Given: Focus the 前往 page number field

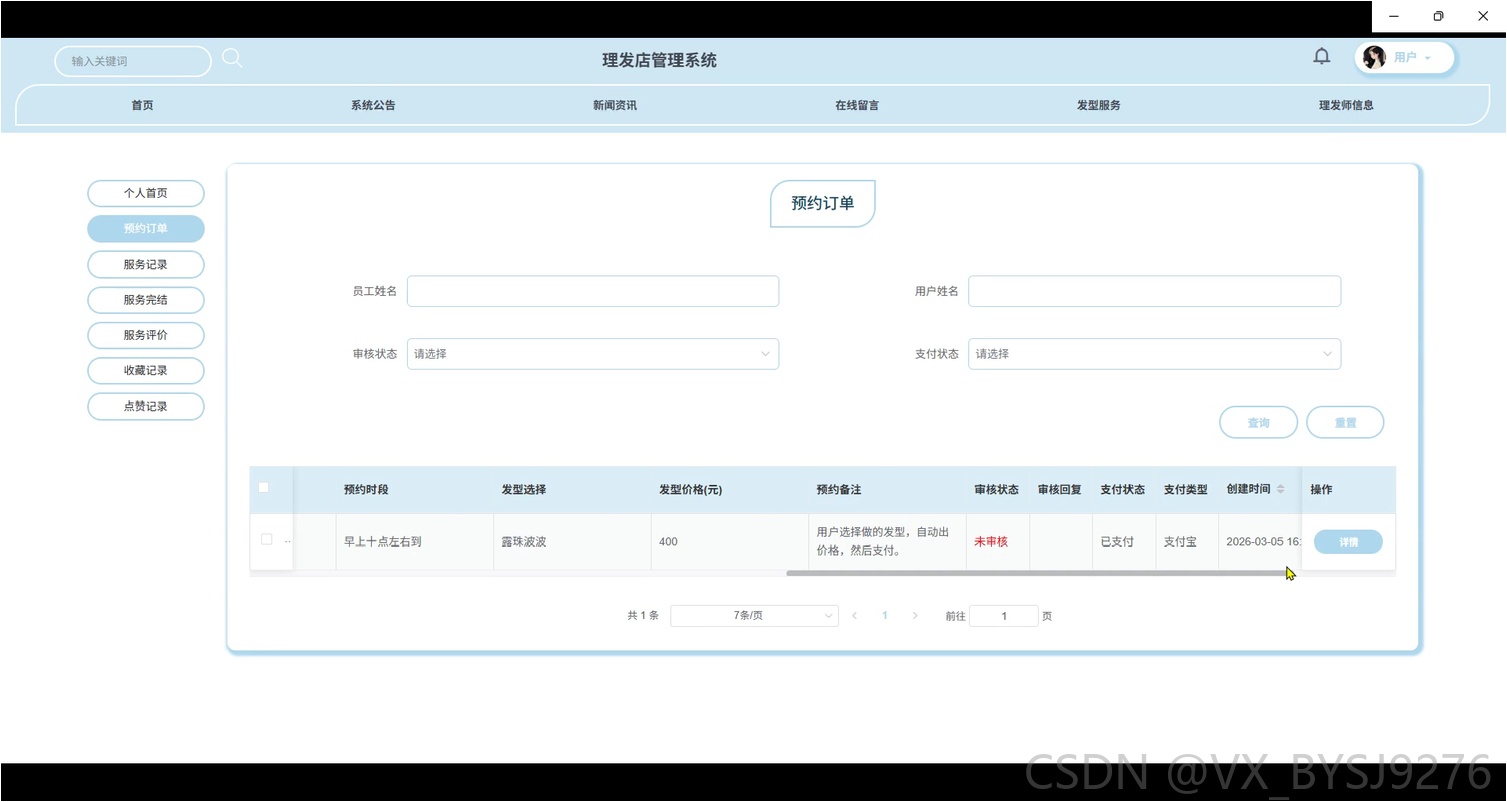Looking at the screenshot, I should pyautogui.click(x=1004, y=616).
